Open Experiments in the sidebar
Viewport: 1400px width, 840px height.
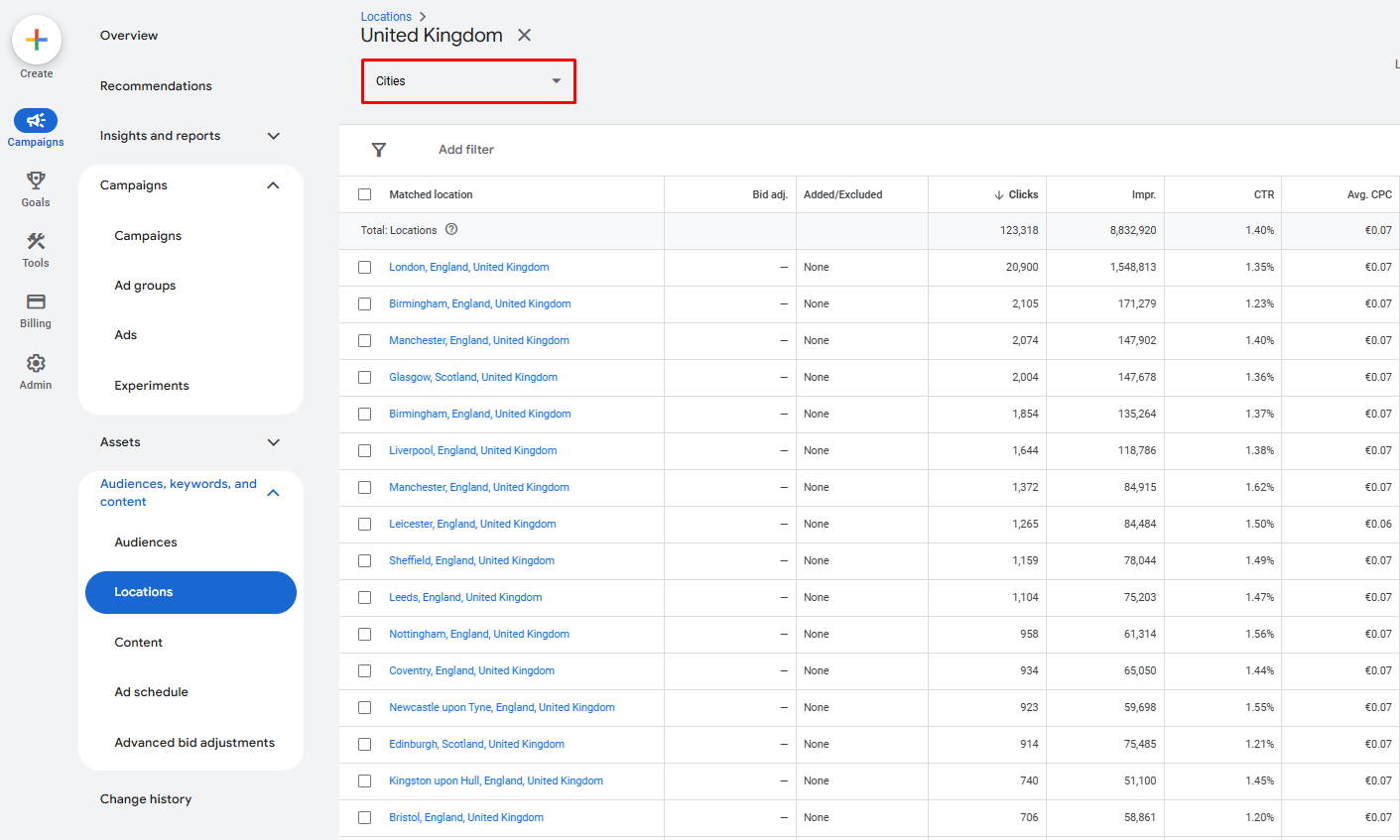pos(152,386)
